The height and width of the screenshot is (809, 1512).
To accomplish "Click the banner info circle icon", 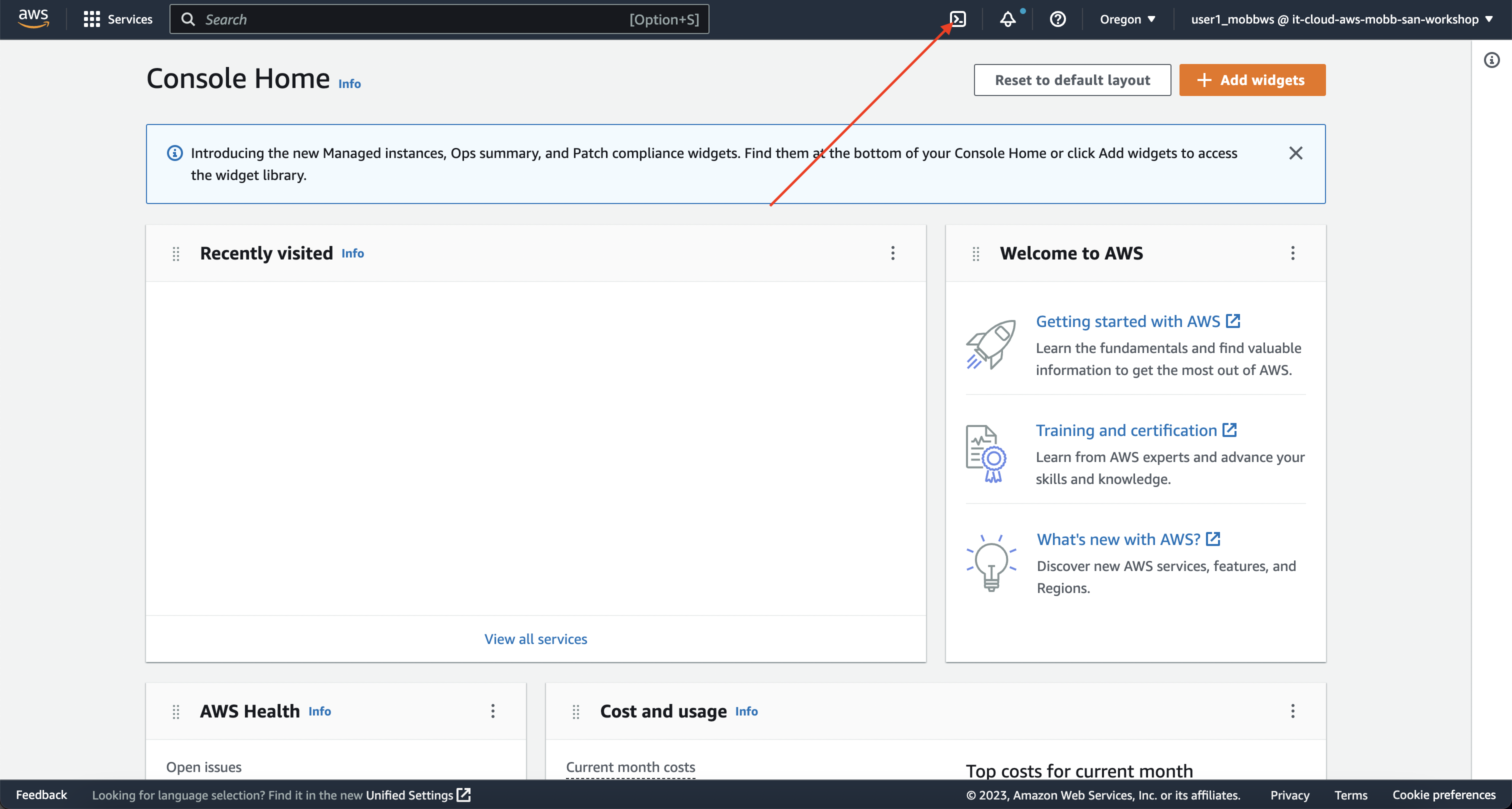I will tap(175, 153).
